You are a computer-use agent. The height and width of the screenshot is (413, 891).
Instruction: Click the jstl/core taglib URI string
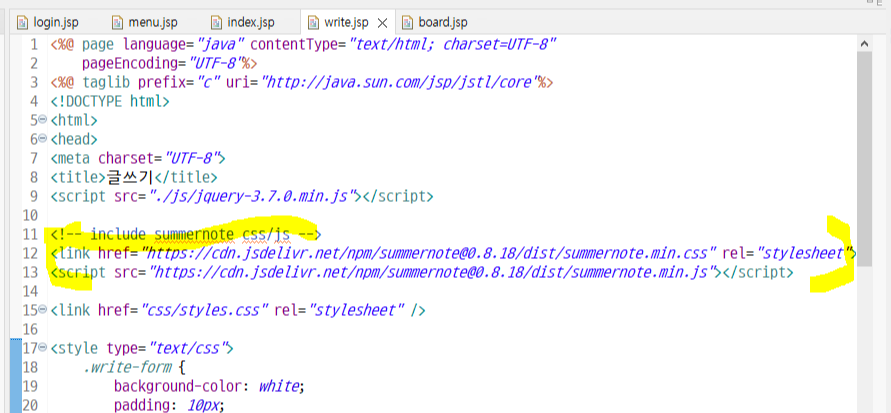pos(399,82)
